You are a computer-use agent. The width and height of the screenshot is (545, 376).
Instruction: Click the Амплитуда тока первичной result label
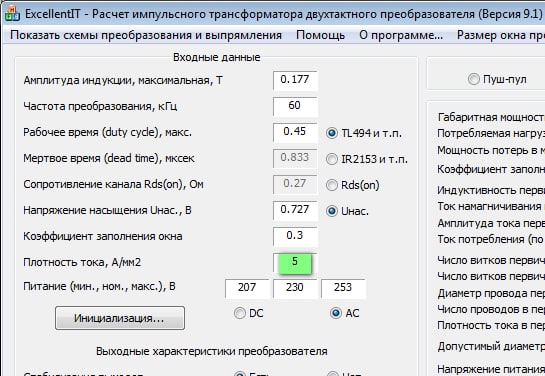tap(491, 223)
